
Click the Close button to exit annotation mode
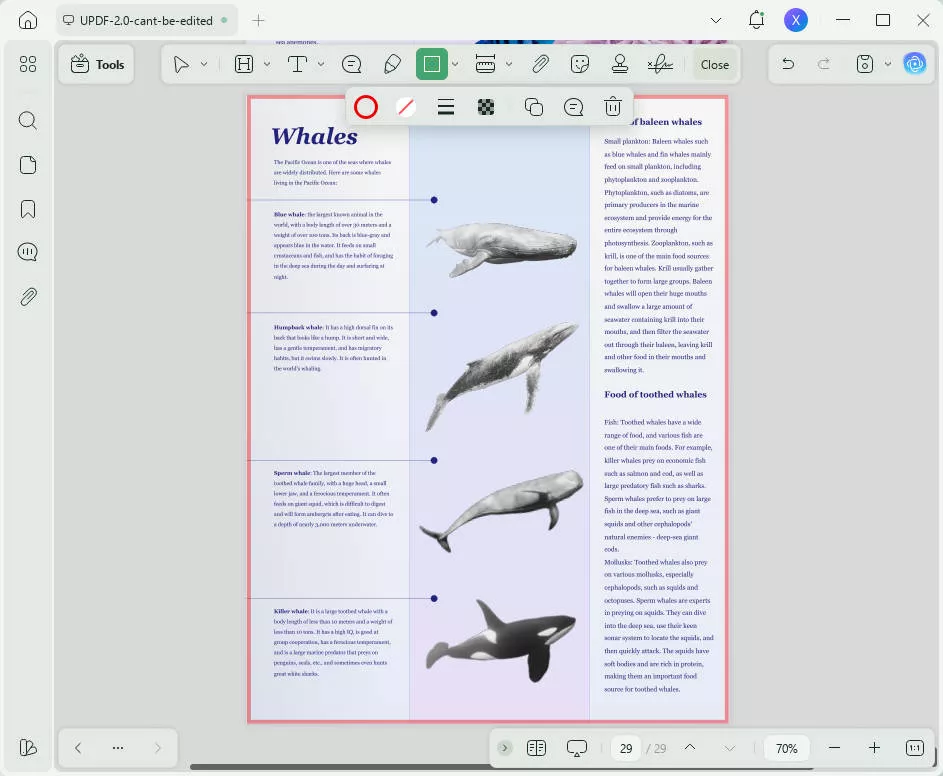pyautogui.click(x=714, y=64)
